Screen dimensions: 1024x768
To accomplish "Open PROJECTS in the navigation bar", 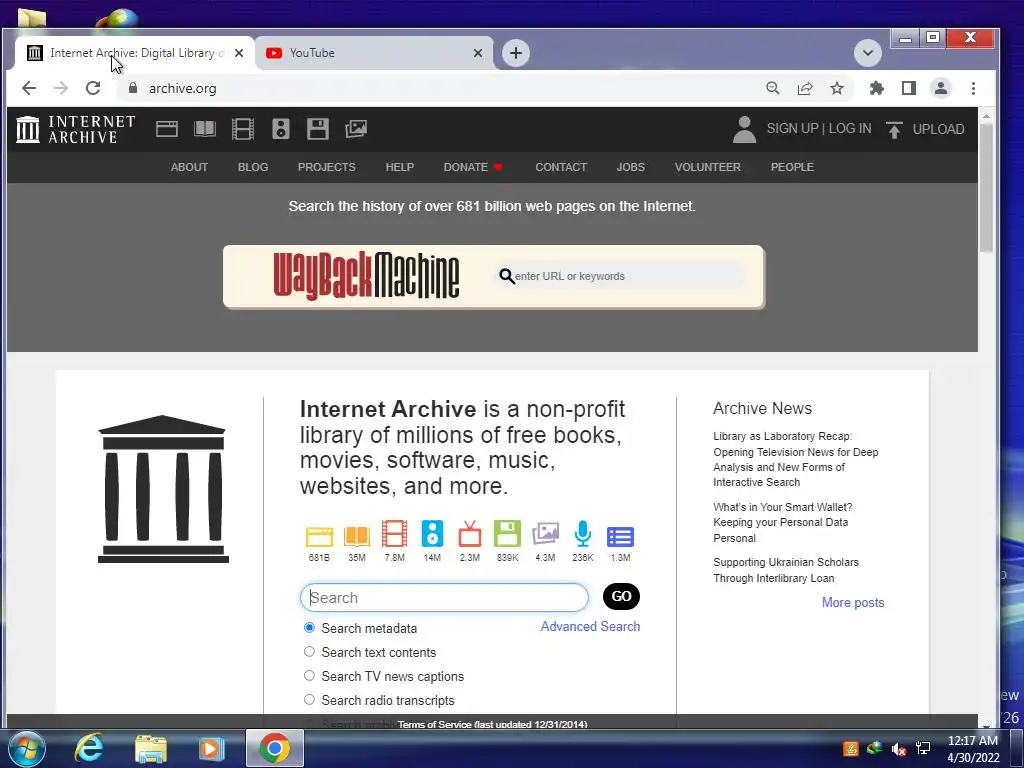I will click(327, 167).
